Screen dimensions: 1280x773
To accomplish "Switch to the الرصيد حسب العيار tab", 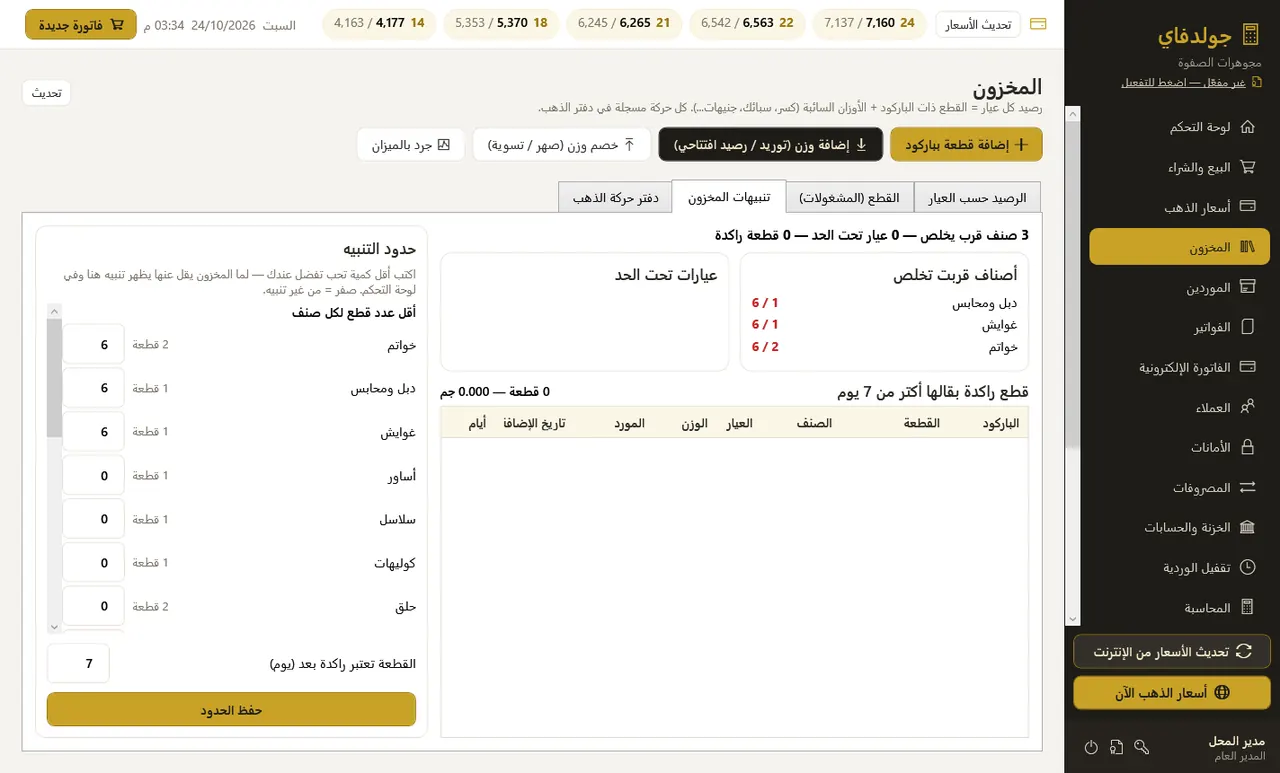I will (x=978, y=198).
